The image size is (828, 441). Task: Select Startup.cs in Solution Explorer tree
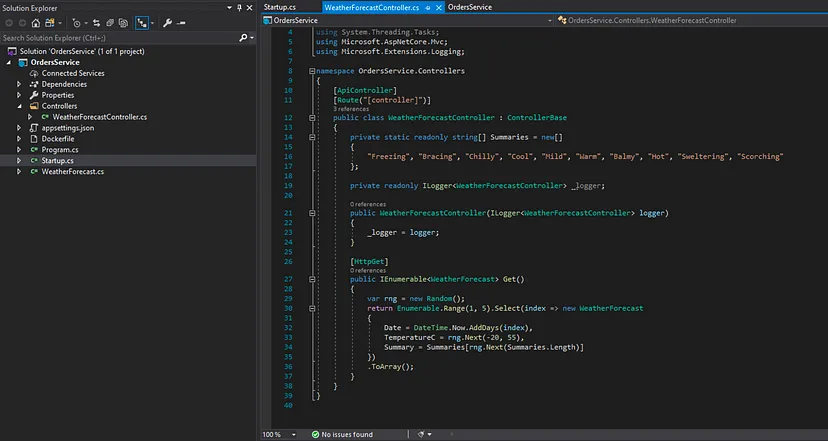pyautogui.click(x=58, y=161)
